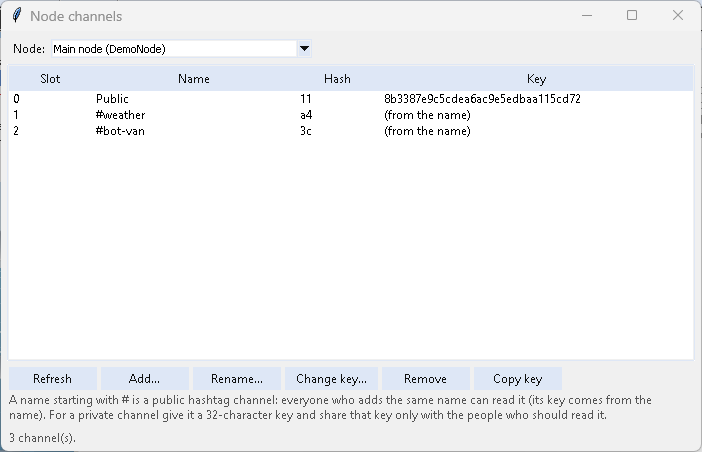Close the Node channels window
Viewport: 702px width, 452px height.
click(x=678, y=16)
